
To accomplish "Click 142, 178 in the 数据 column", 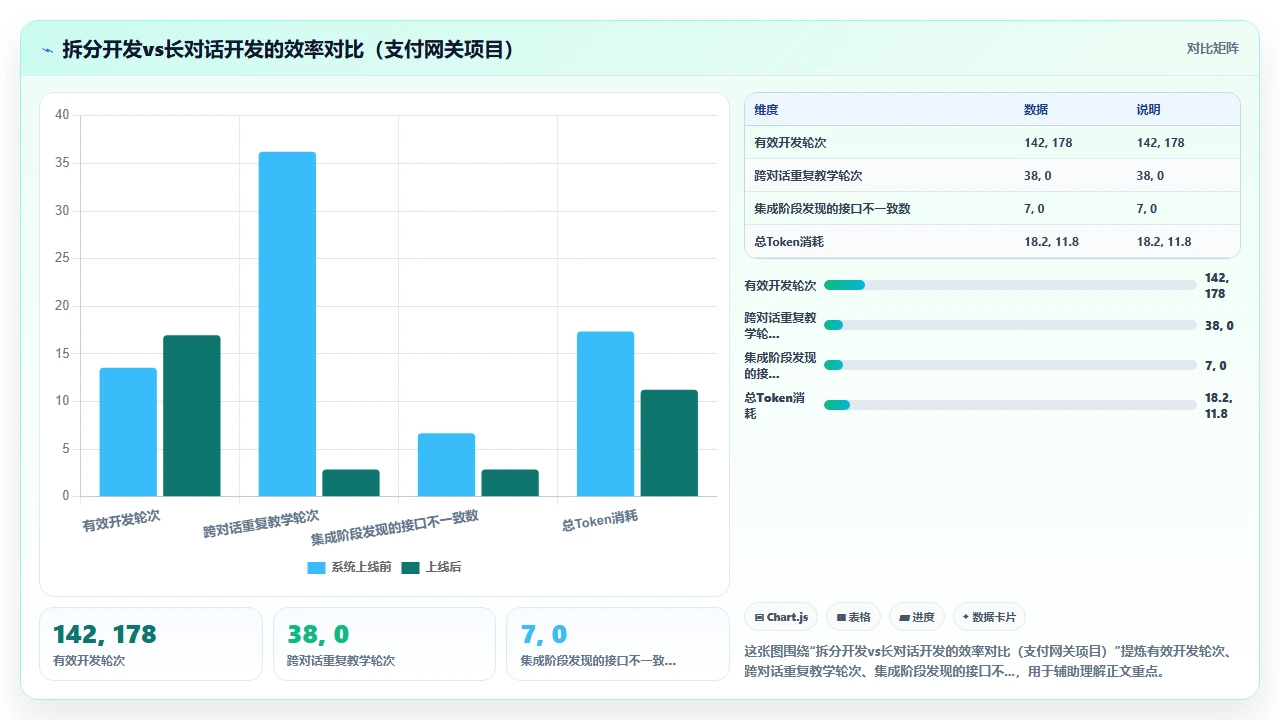I will coord(1048,143).
